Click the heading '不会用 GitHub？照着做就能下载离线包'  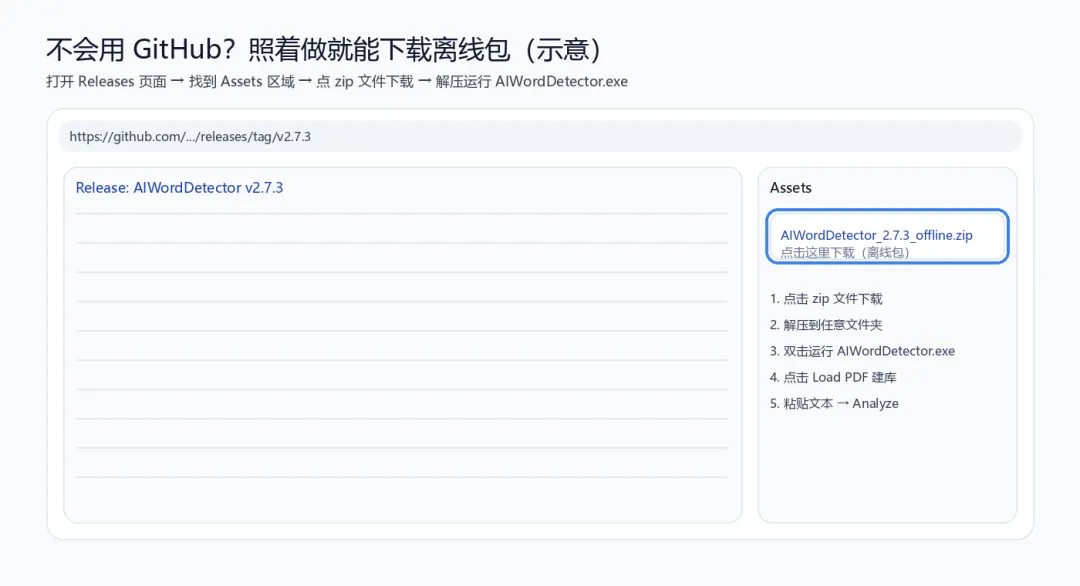tap(325, 50)
